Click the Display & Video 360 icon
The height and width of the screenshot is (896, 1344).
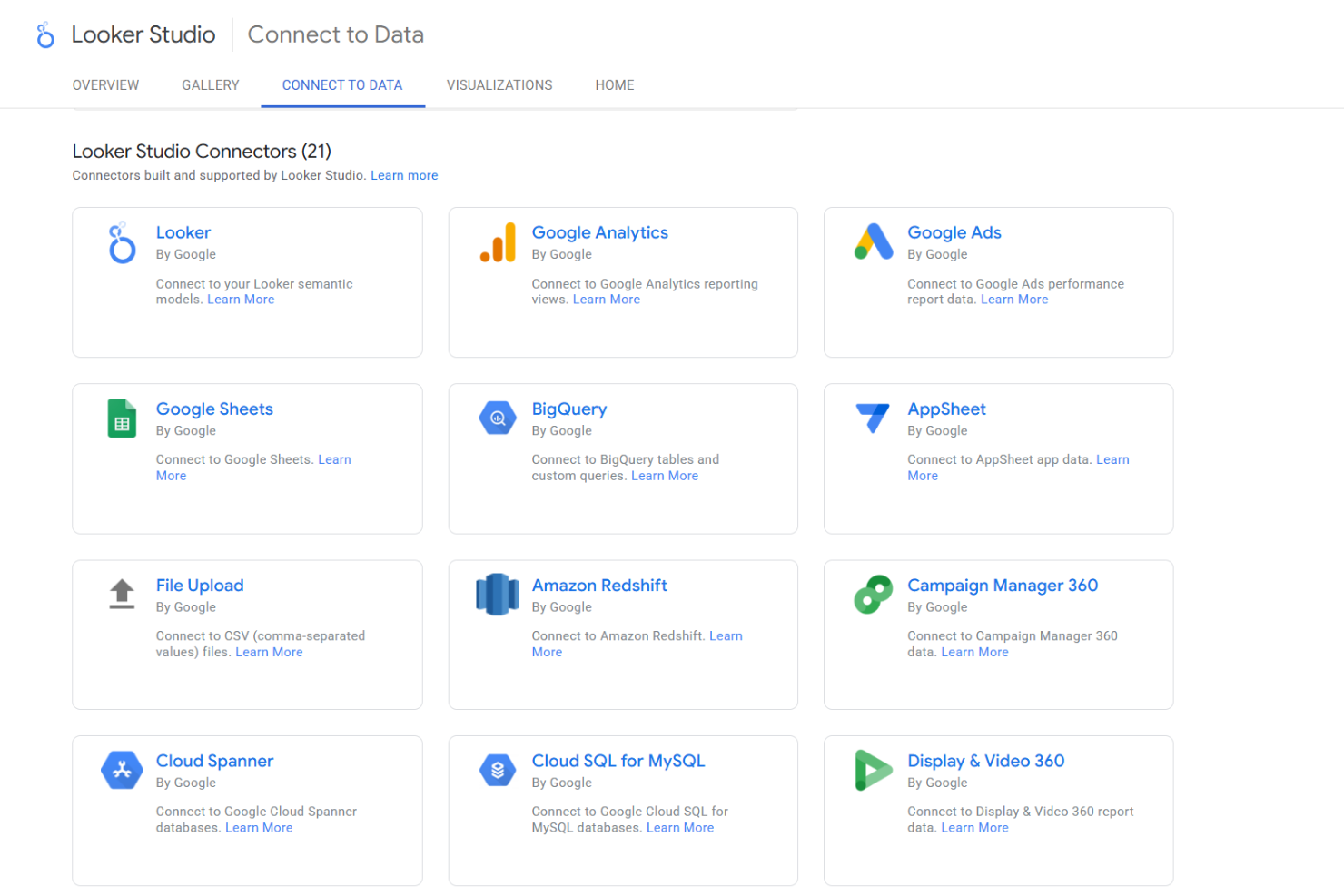873,771
